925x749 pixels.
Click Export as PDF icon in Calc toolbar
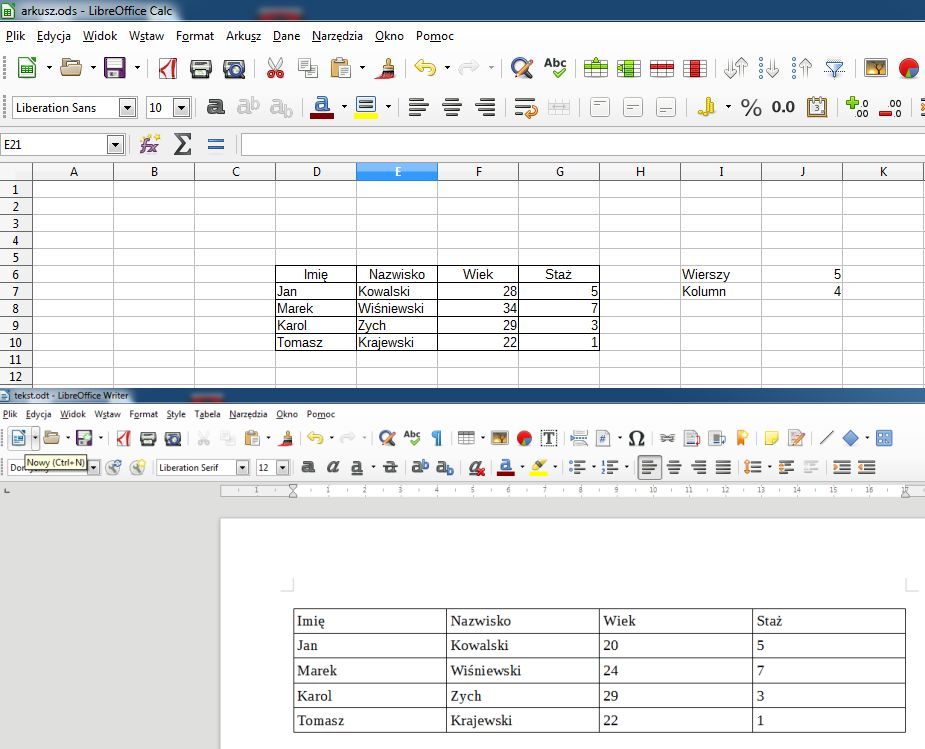click(168, 69)
